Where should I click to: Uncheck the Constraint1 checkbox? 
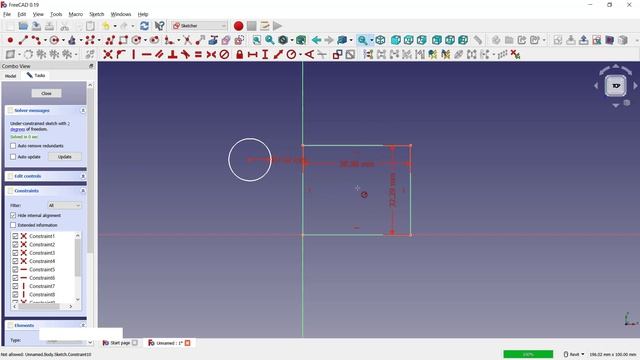[x=15, y=236]
